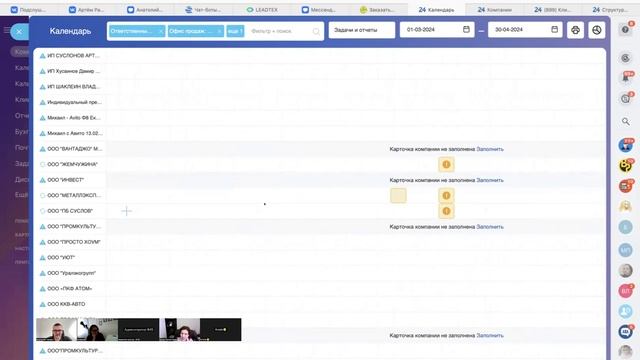640x360 pixels.
Task: Select the ИП ШАКЛЕИН ВЛАД company row
Action: [x=73, y=87]
